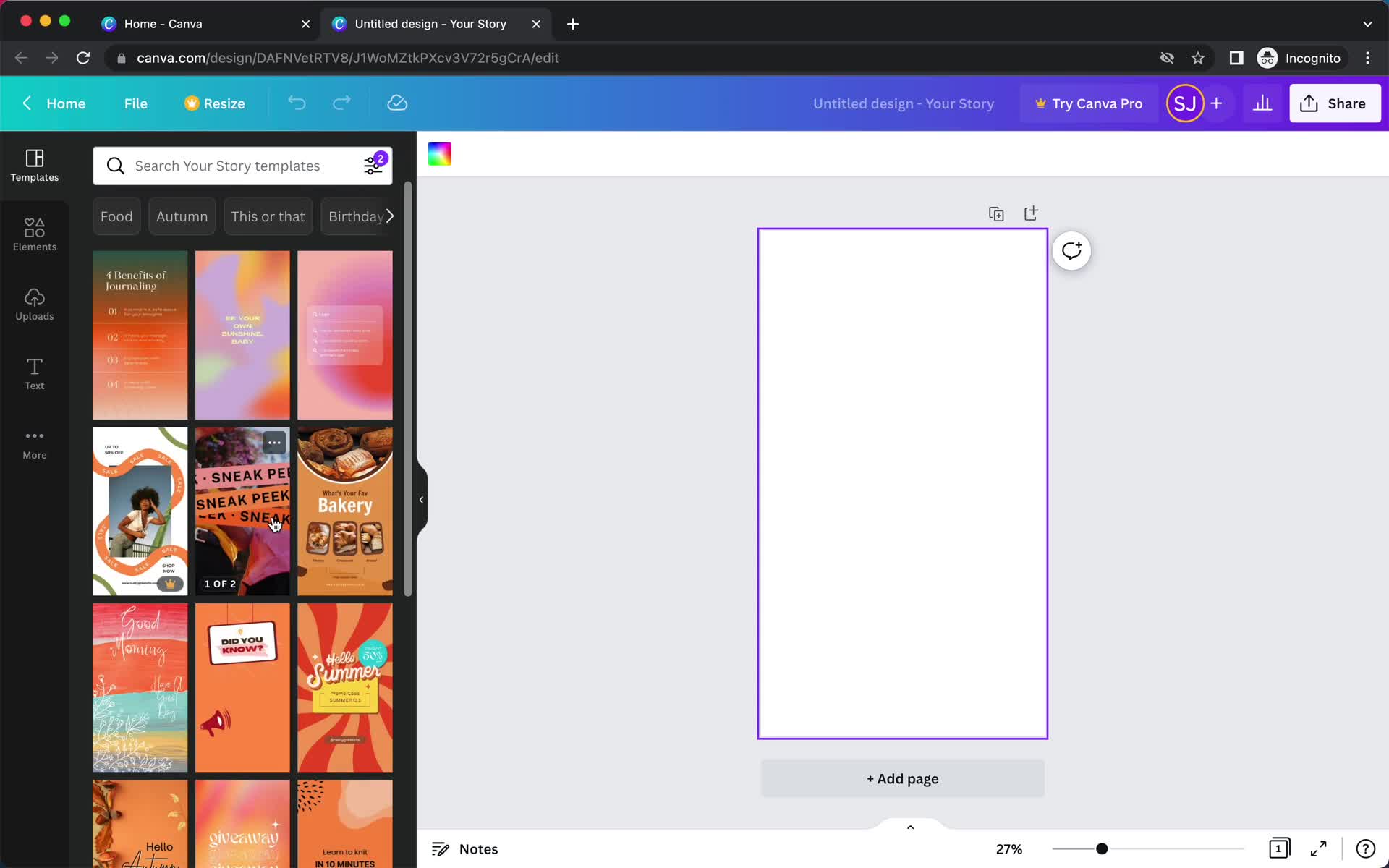Click the Templates panel icon

coord(34,163)
